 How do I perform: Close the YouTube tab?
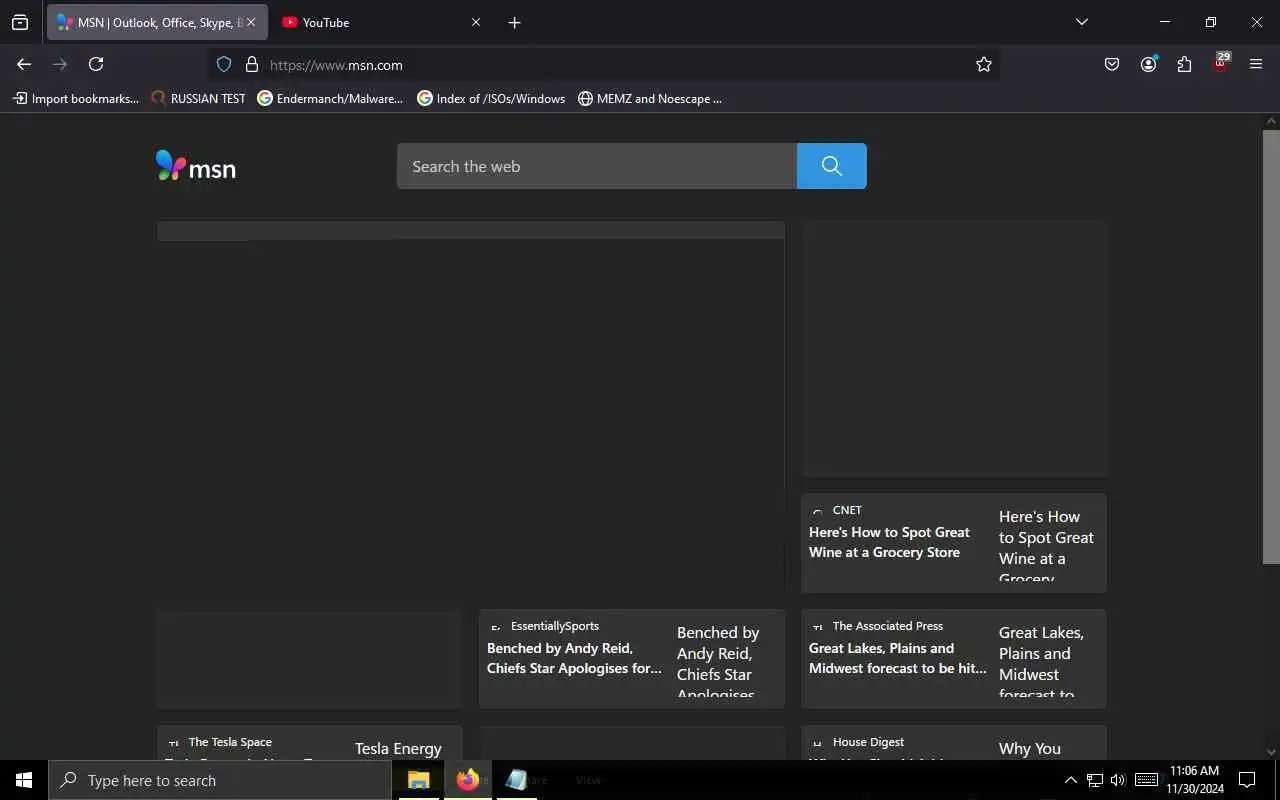tap(476, 22)
